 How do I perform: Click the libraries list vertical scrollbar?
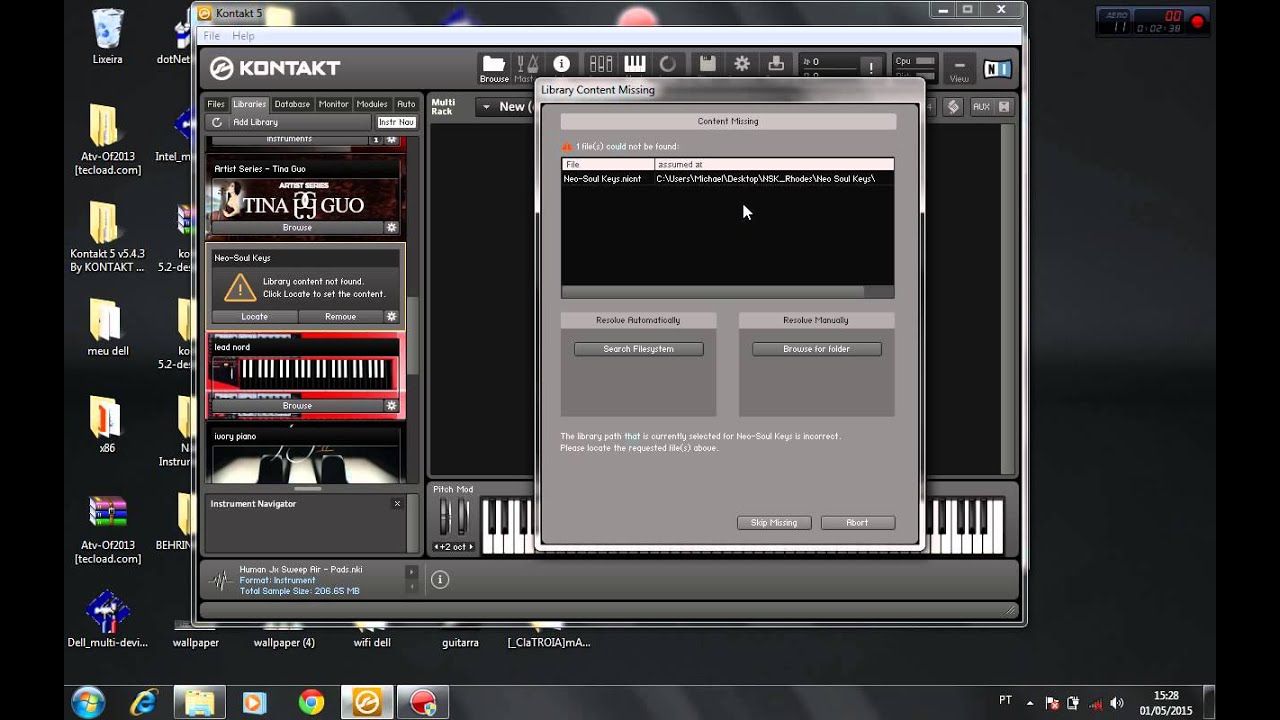tap(413, 337)
